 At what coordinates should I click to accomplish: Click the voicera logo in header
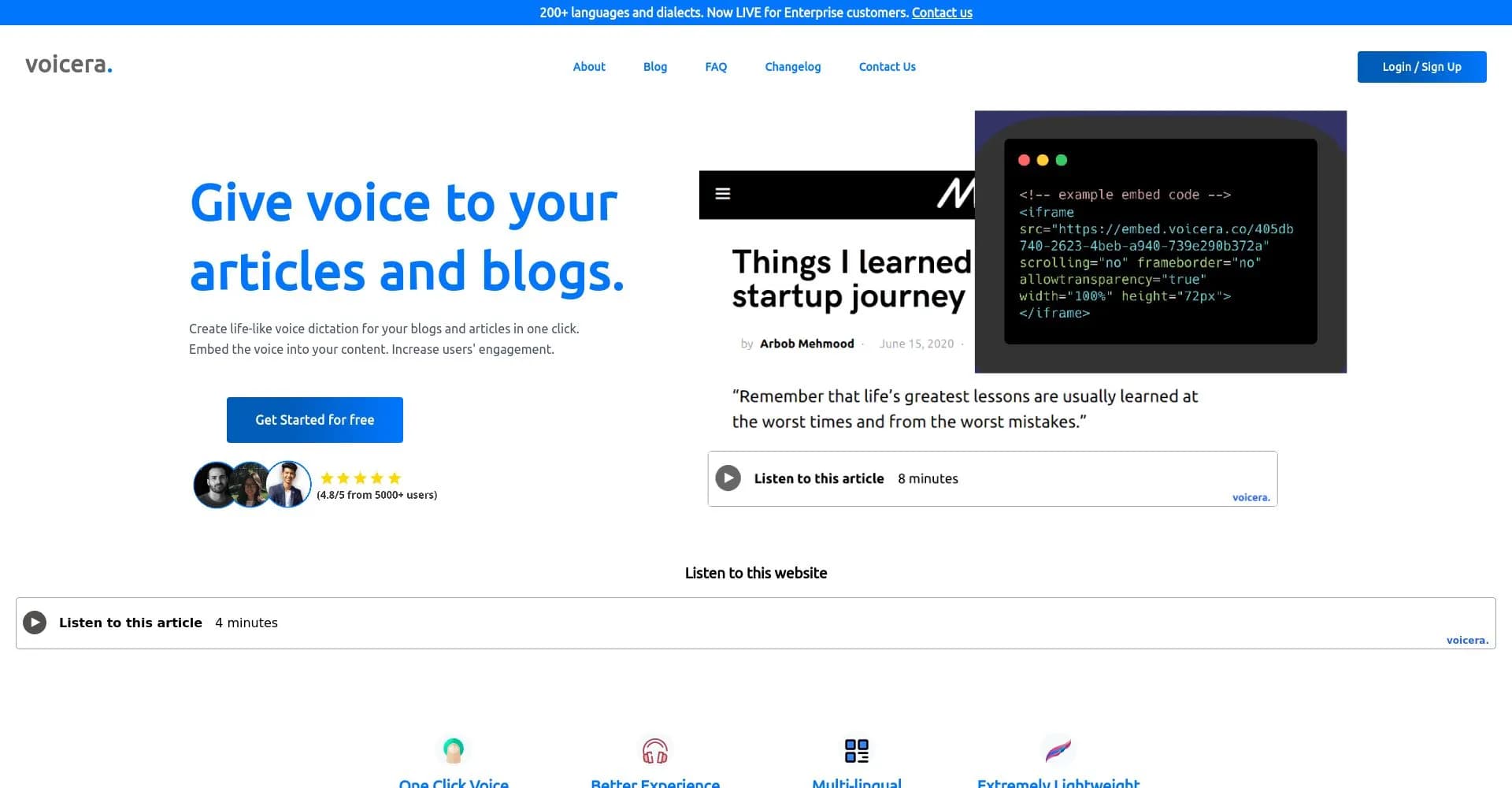tap(69, 65)
